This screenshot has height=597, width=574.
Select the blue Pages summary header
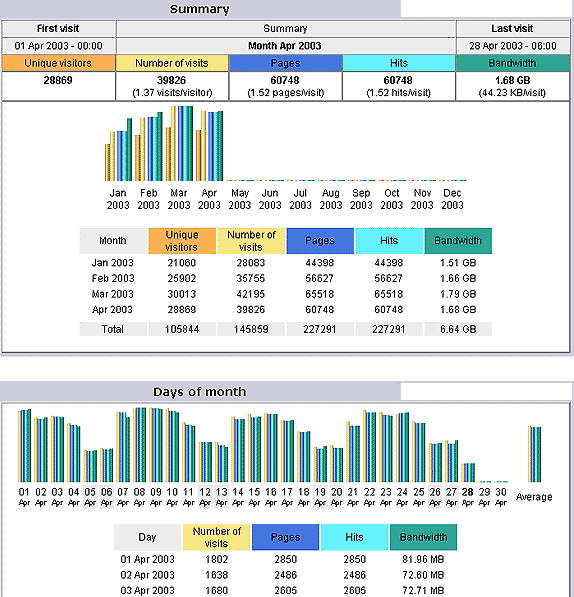(x=285, y=63)
